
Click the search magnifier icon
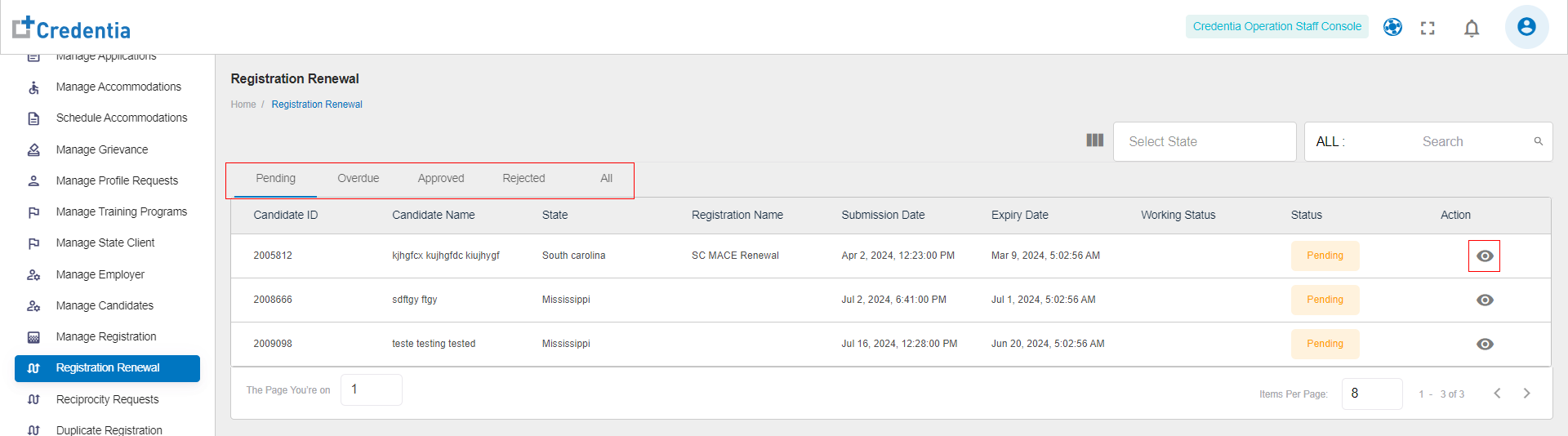(x=1538, y=141)
